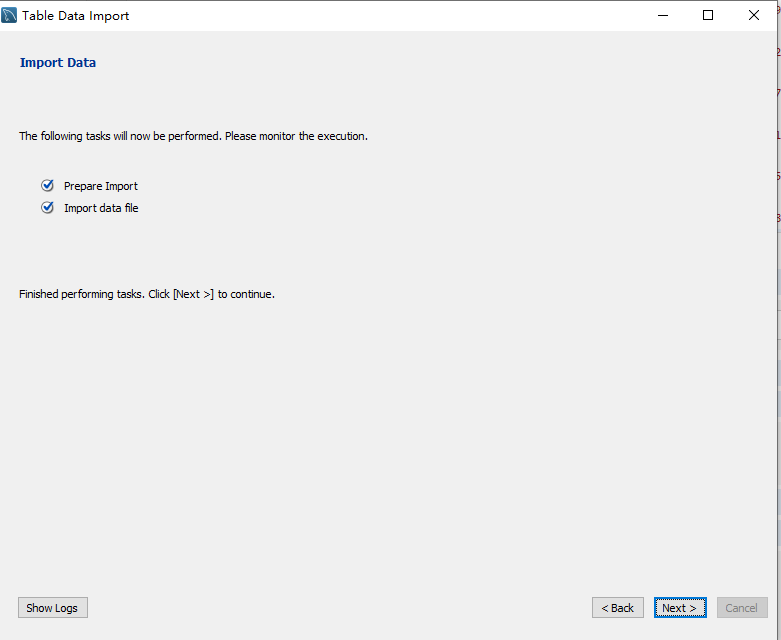Click the Prepare Import checkmark icon
Viewport: 781px width, 640px height.
tap(47, 186)
